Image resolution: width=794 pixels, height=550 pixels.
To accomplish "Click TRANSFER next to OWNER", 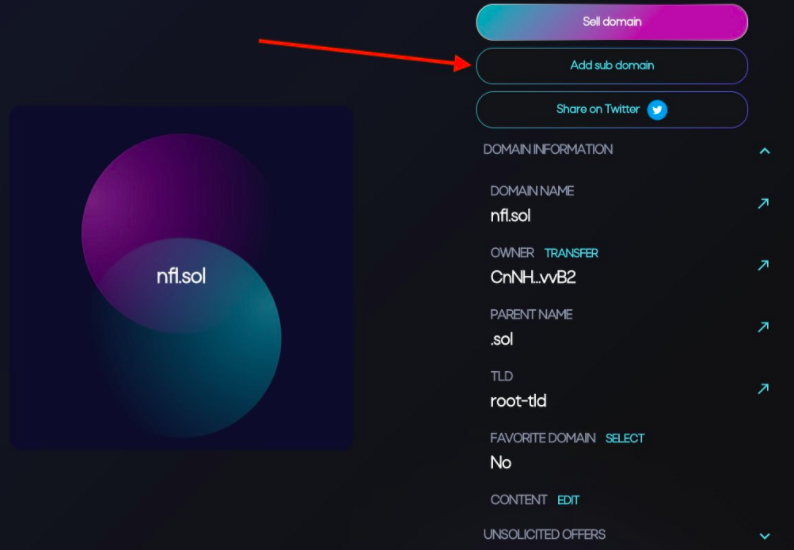I will pos(571,253).
